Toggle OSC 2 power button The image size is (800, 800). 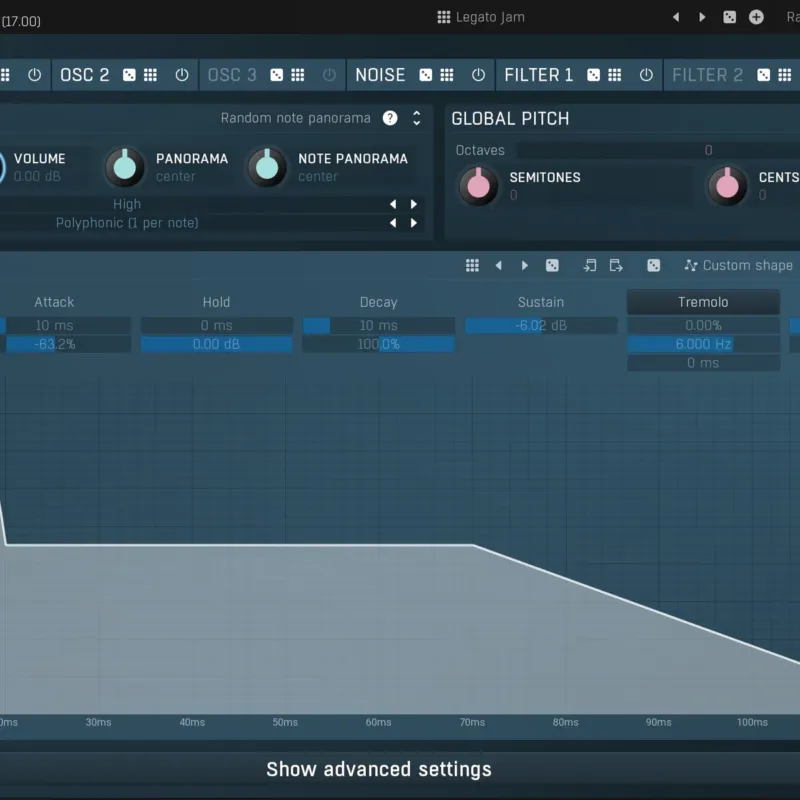pos(182,75)
